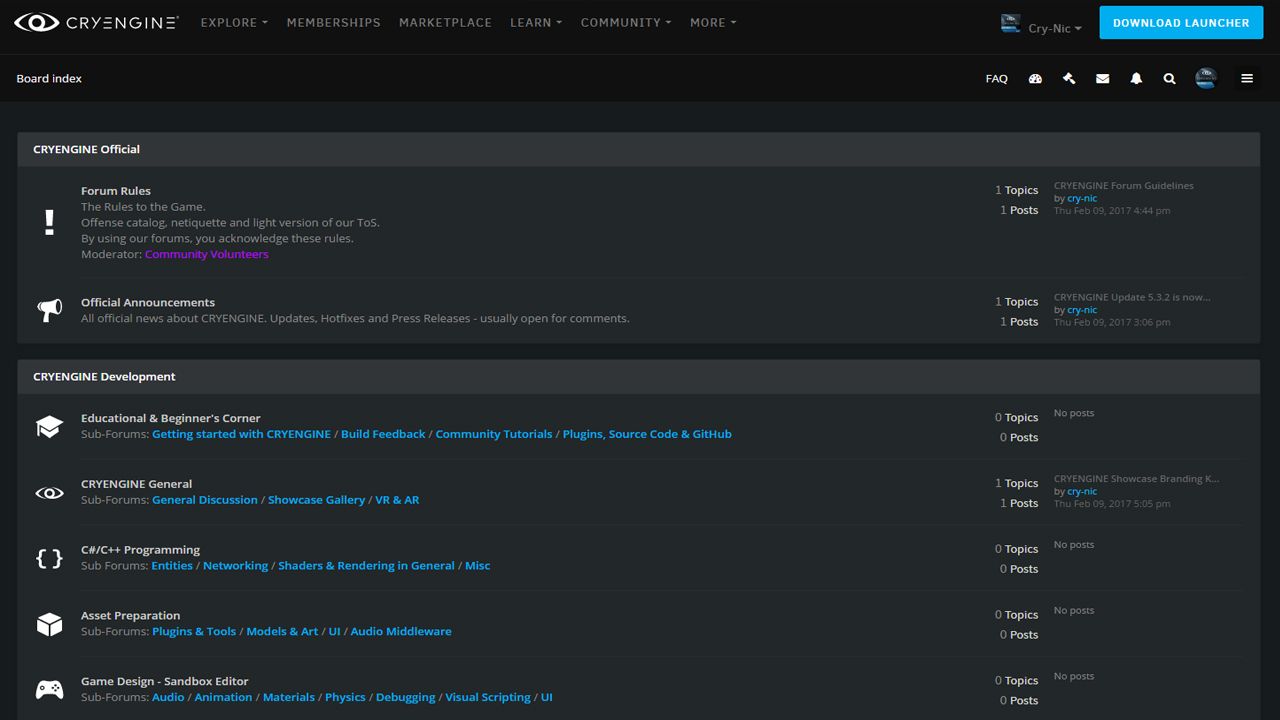Click the dashboard speedometer icon
1280x720 pixels.
coord(1035,78)
